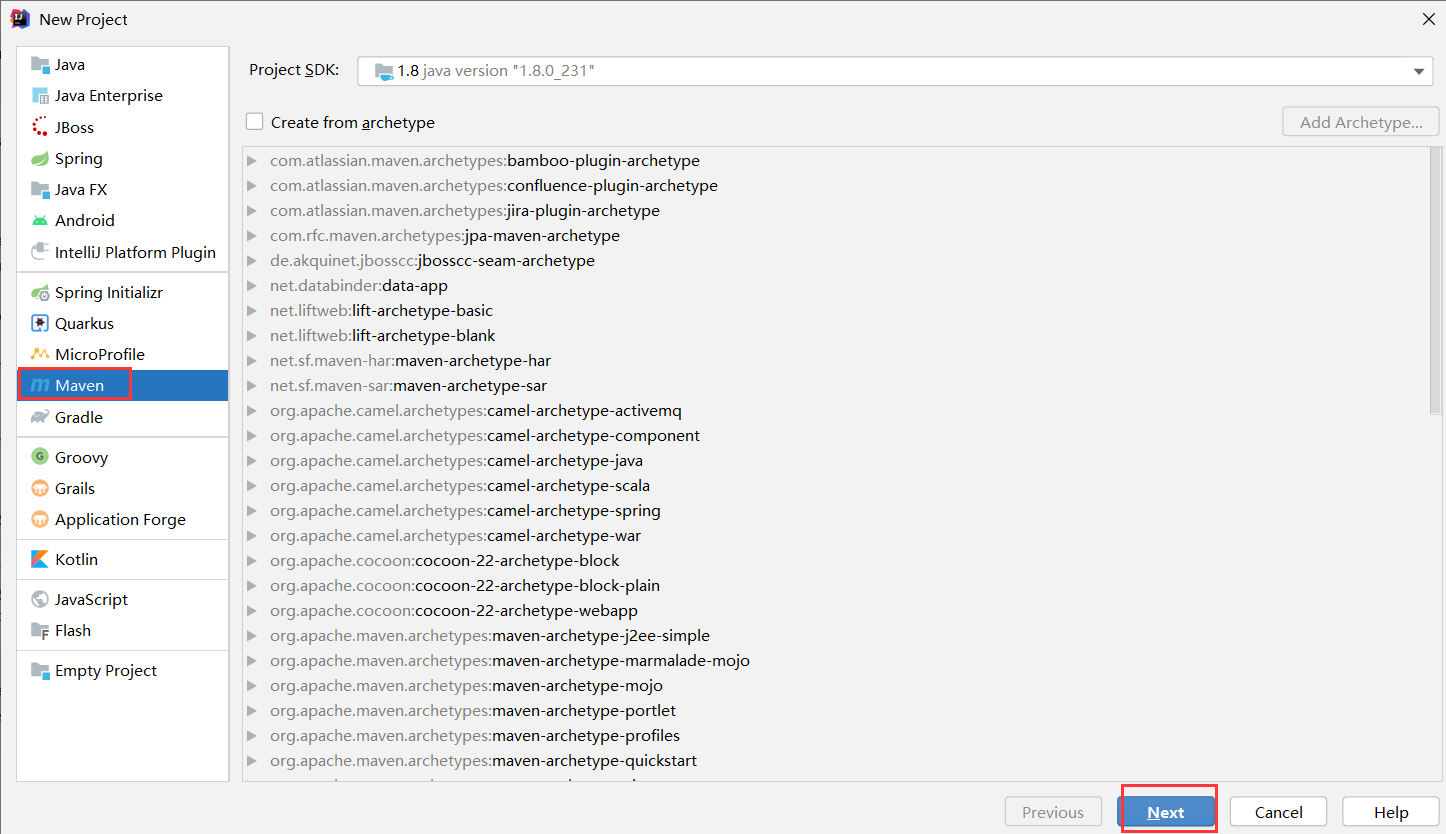Select maven-archetype-j2ee-simple row
1446x834 pixels.
(x=836, y=635)
